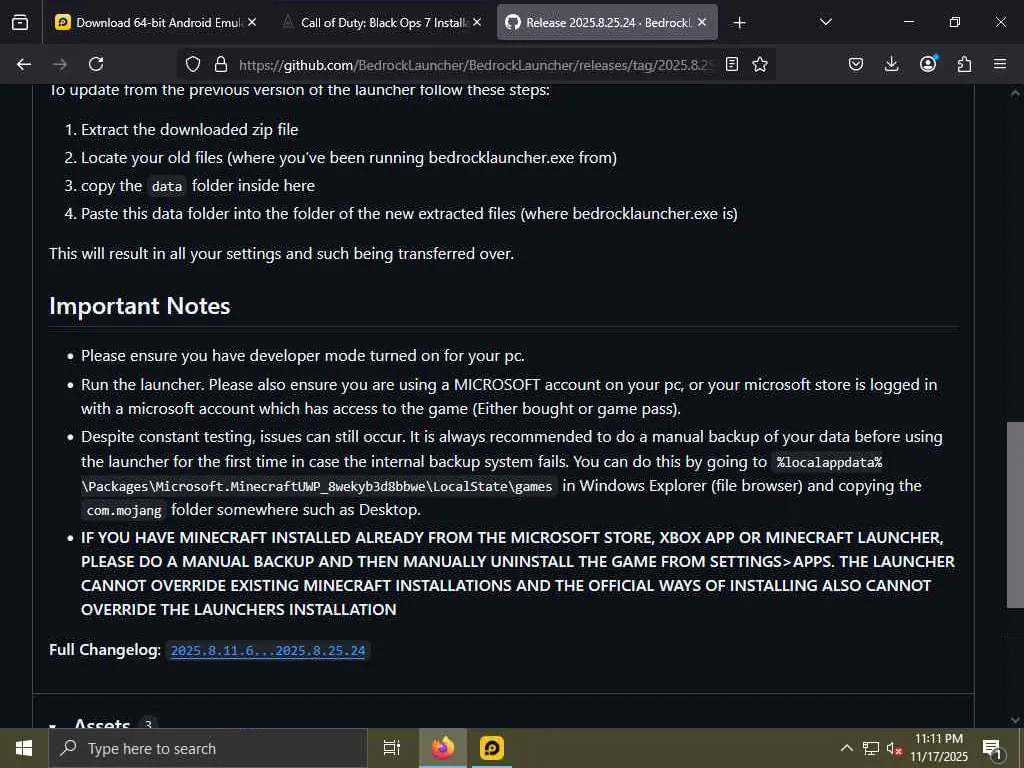Open a new browser tab
This screenshot has height=768, width=1024.
pos(739,23)
